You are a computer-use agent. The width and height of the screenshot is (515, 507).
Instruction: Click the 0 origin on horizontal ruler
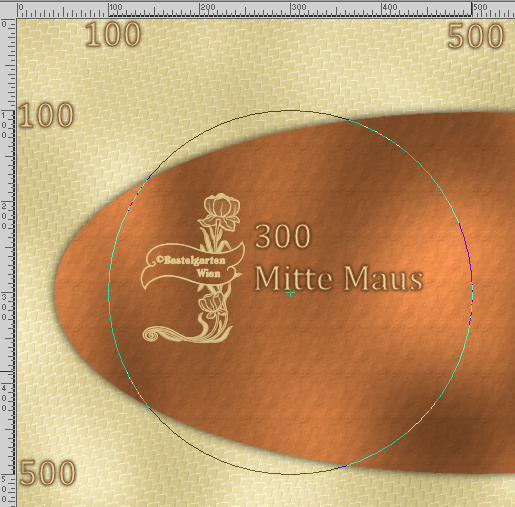tap(21, 7)
